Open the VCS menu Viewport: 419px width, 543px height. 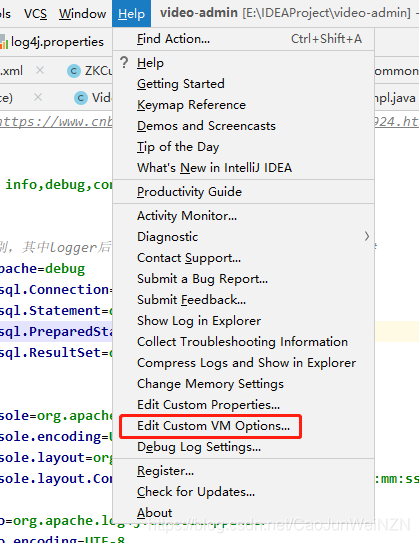coord(35,14)
